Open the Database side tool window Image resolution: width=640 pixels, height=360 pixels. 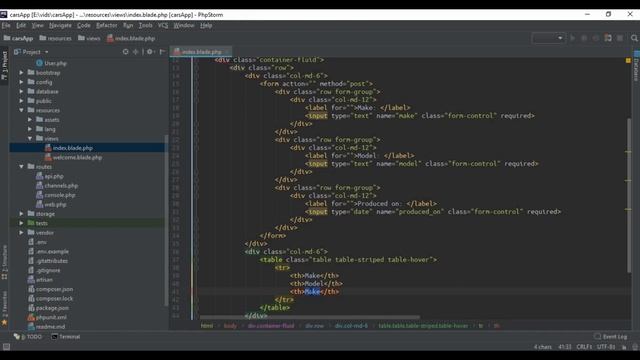[636, 66]
